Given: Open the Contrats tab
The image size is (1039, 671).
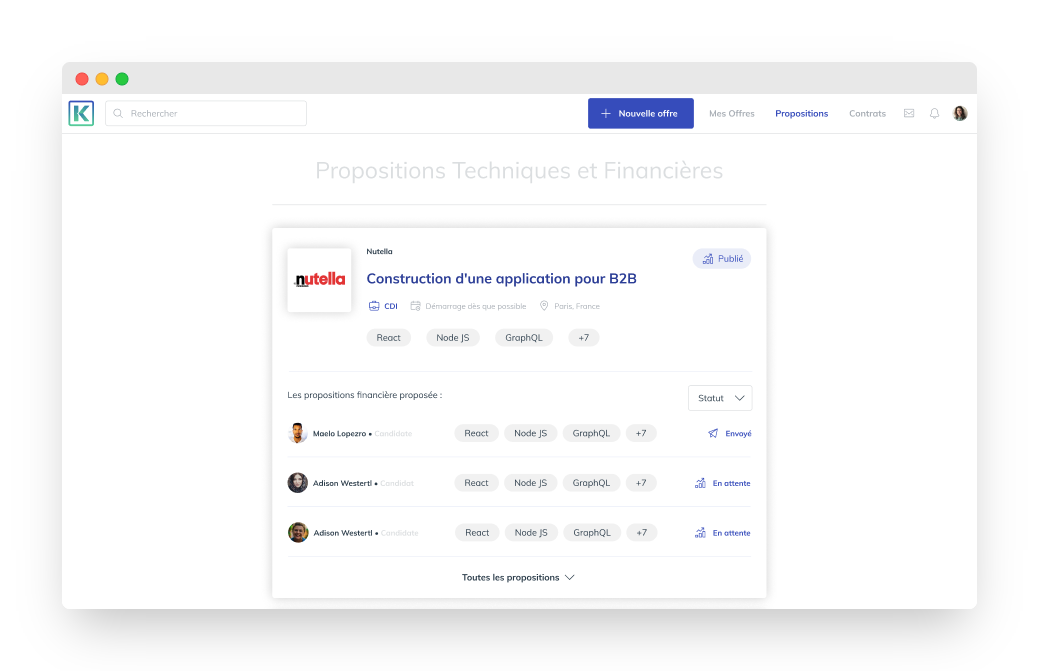Looking at the screenshot, I should [867, 113].
